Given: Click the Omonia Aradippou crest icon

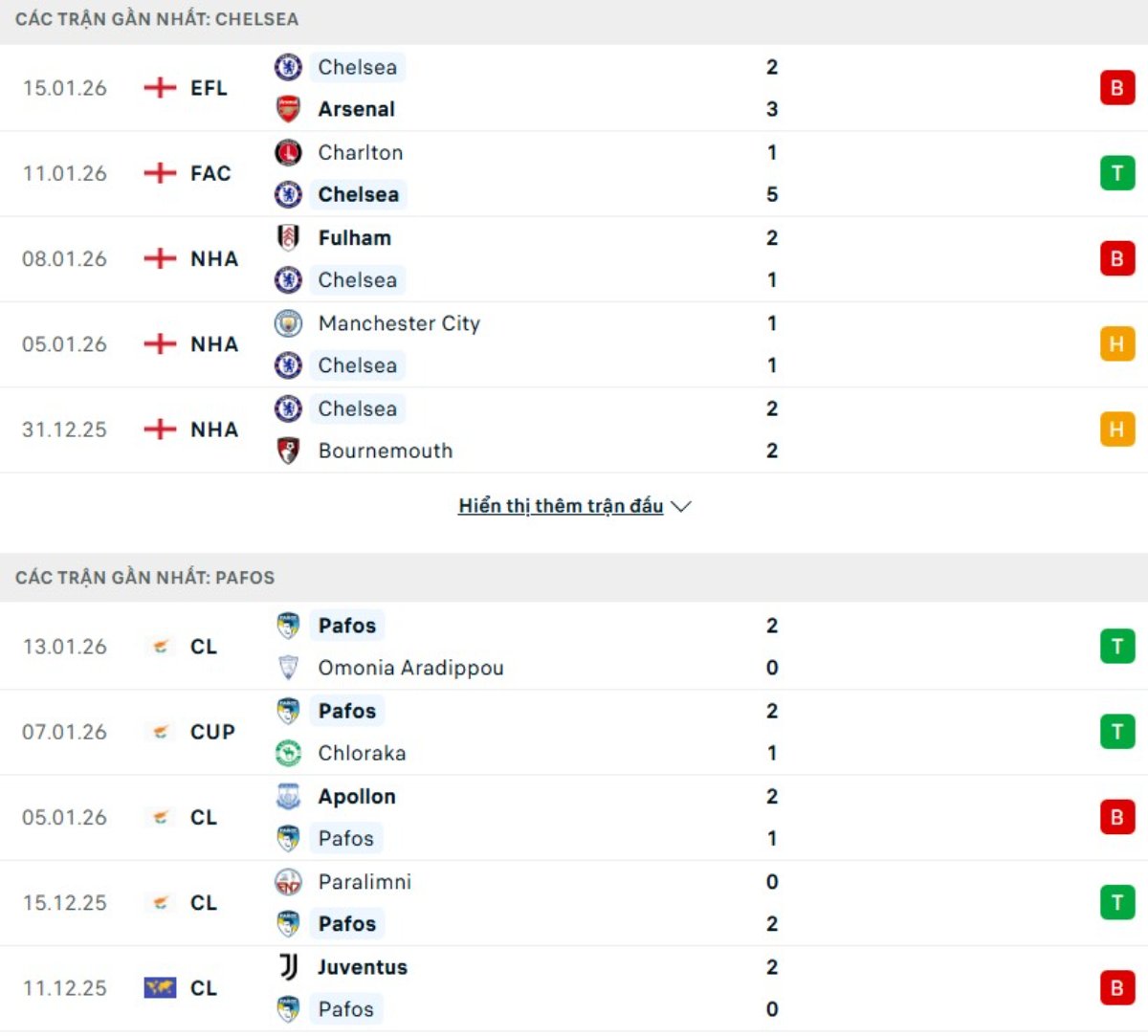Looking at the screenshot, I should point(288,668).
